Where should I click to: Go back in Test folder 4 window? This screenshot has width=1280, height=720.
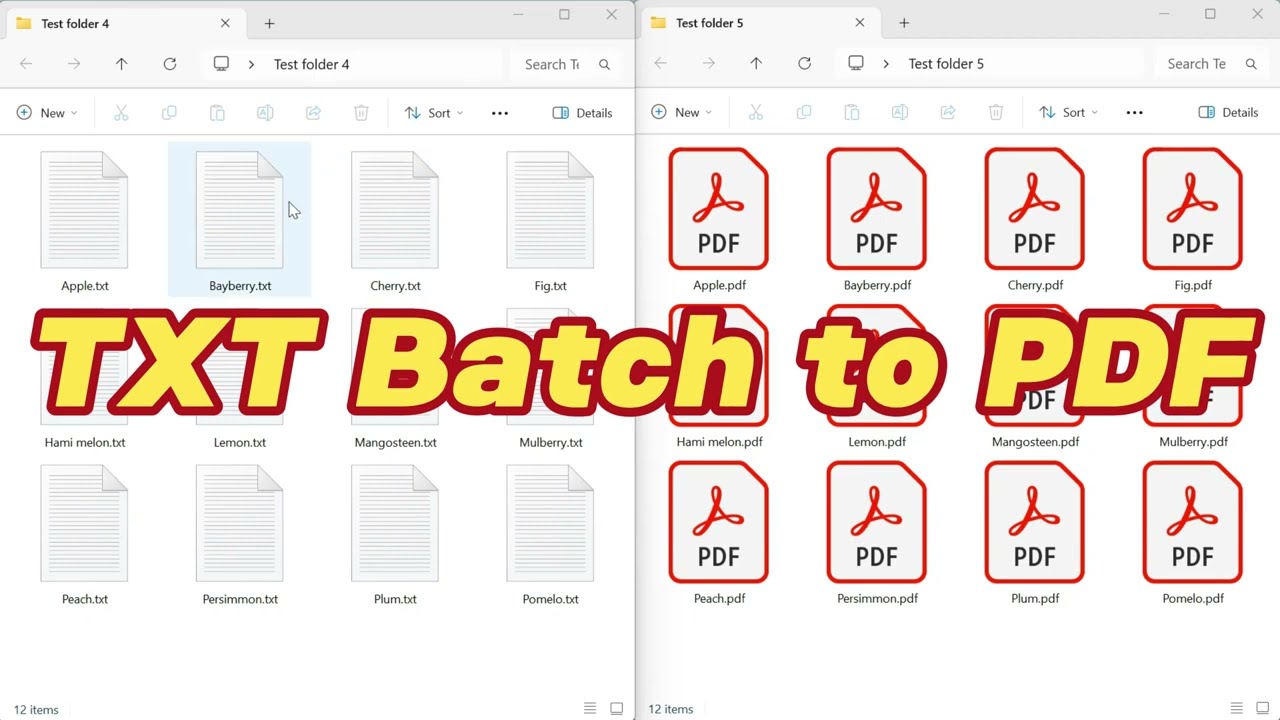26,64
